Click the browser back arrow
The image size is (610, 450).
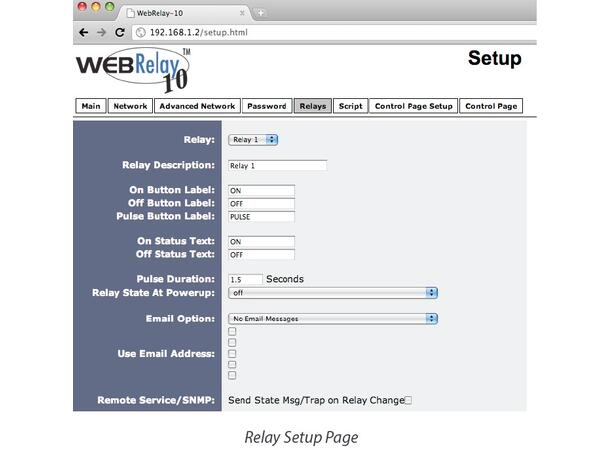pyautogui.click(x=83, y=32)
